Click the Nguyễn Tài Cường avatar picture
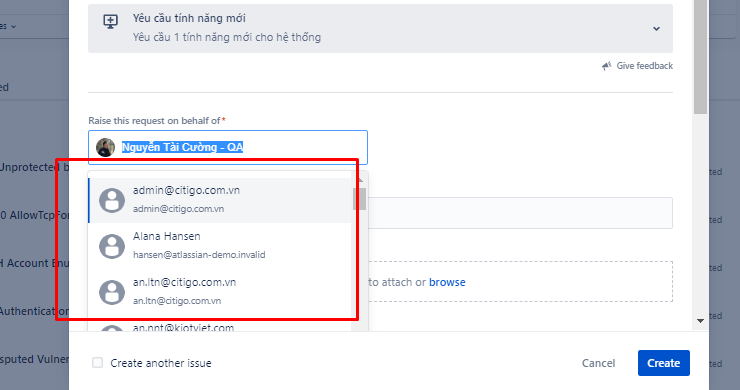The width and height of the screenshot is (740, 390). click(105, 147)
